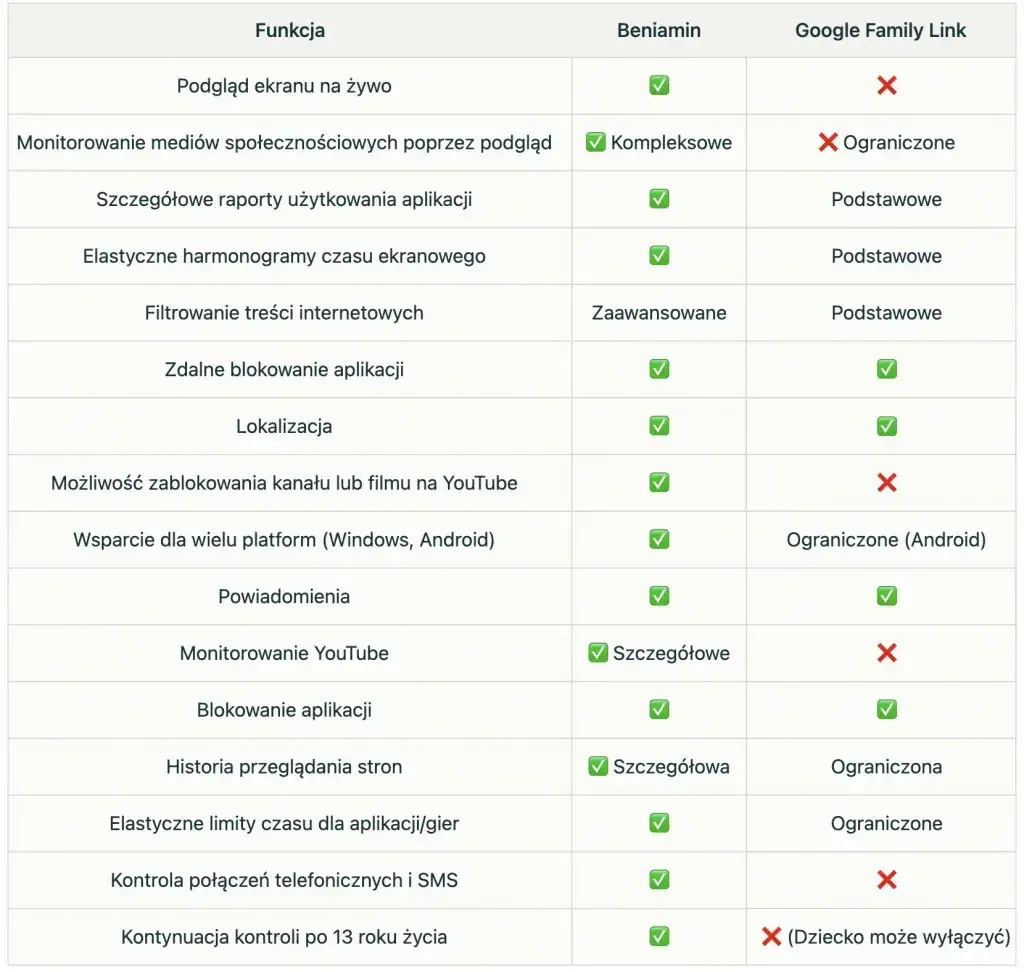Select the Google Family Link column header
Image resolution: width=1024 pixels, height=972 pixels.
coord(881,31)
